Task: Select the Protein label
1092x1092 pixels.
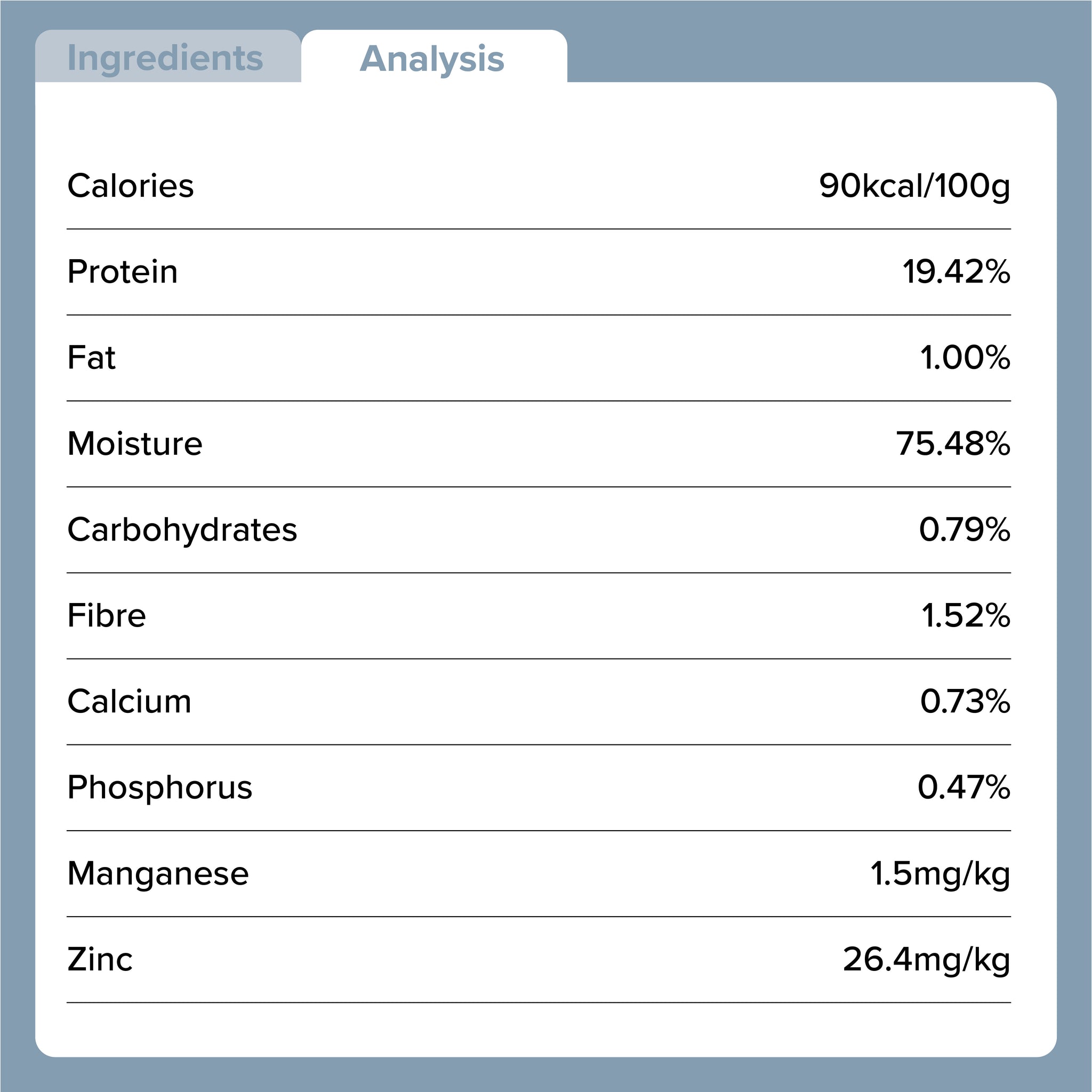Action: (123, 272)
